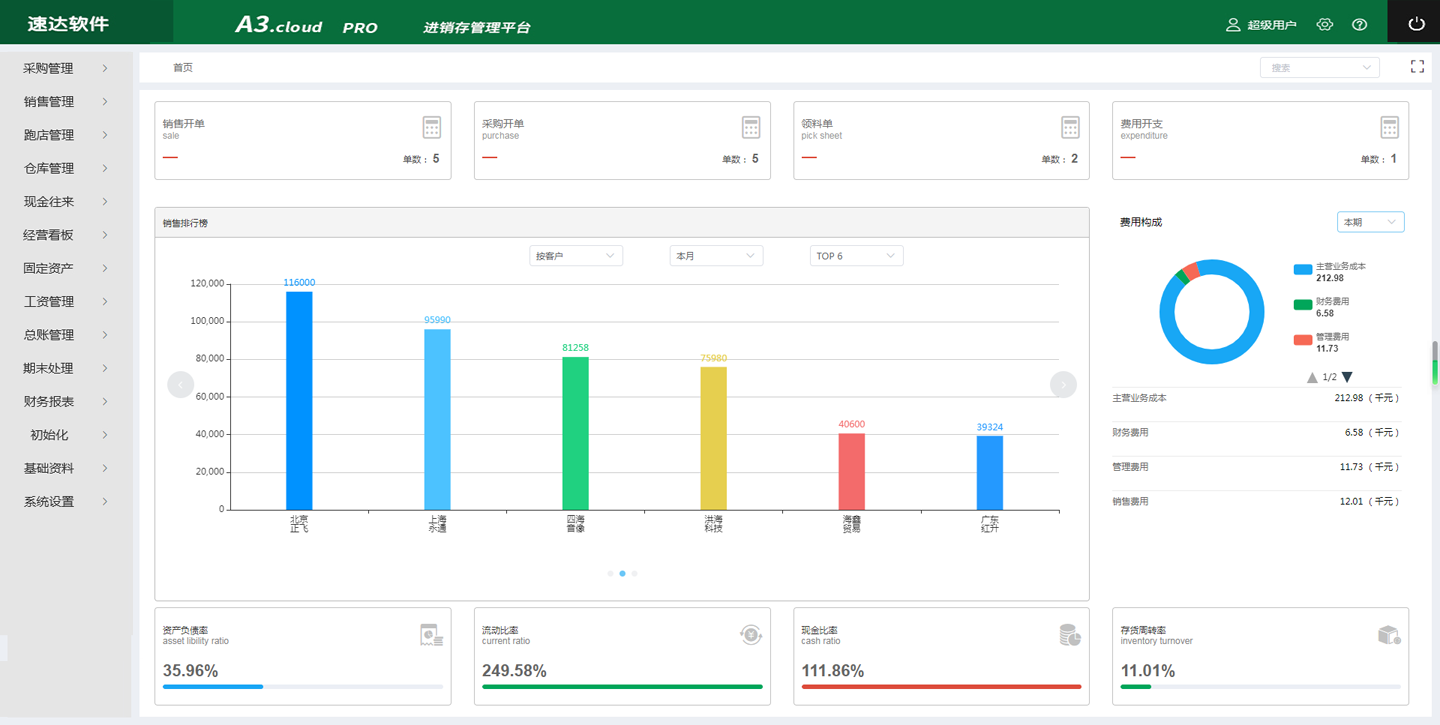Go to next chart with right arrow

[1063, 384]
